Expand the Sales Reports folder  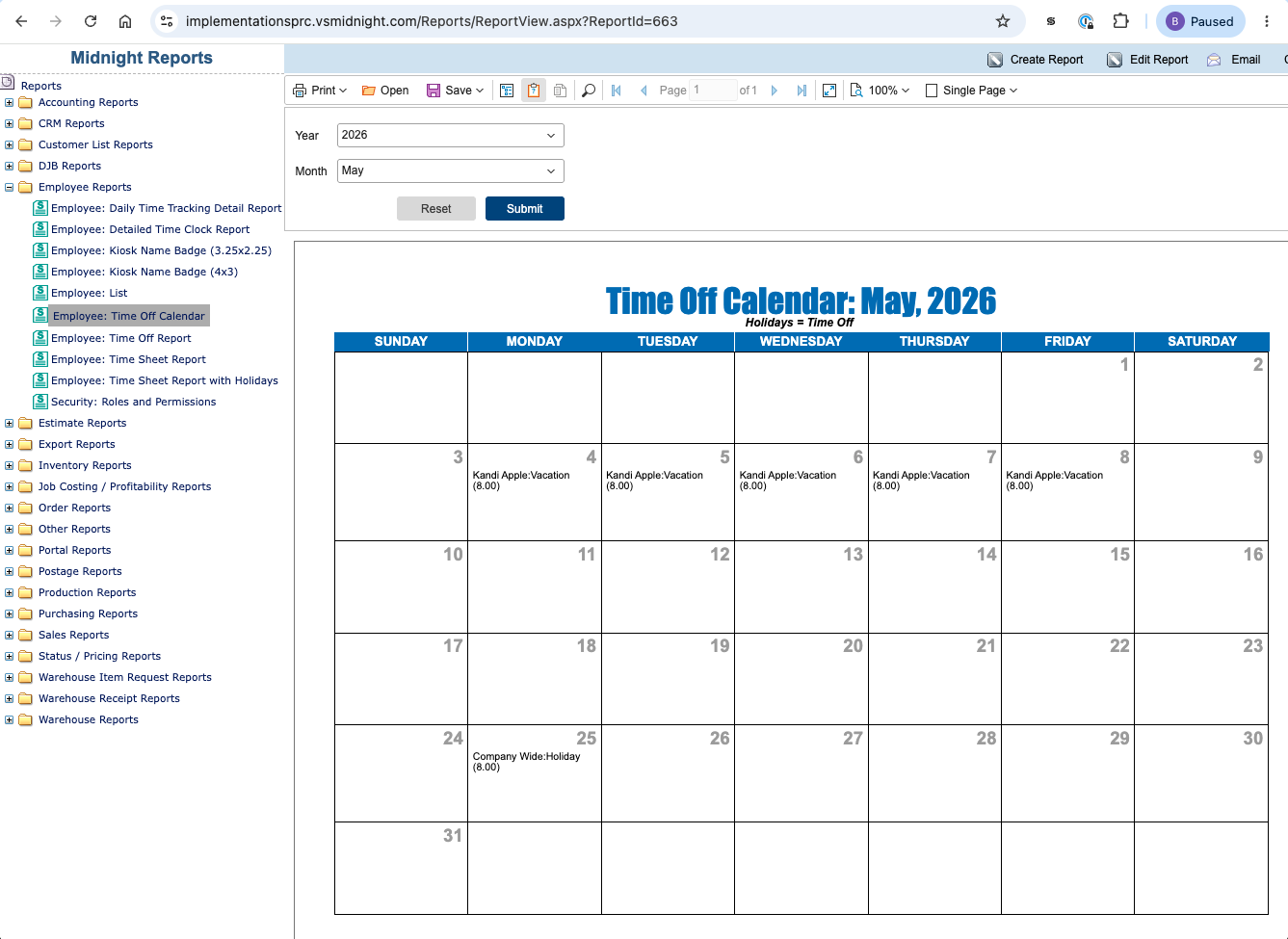coord(10,636)
